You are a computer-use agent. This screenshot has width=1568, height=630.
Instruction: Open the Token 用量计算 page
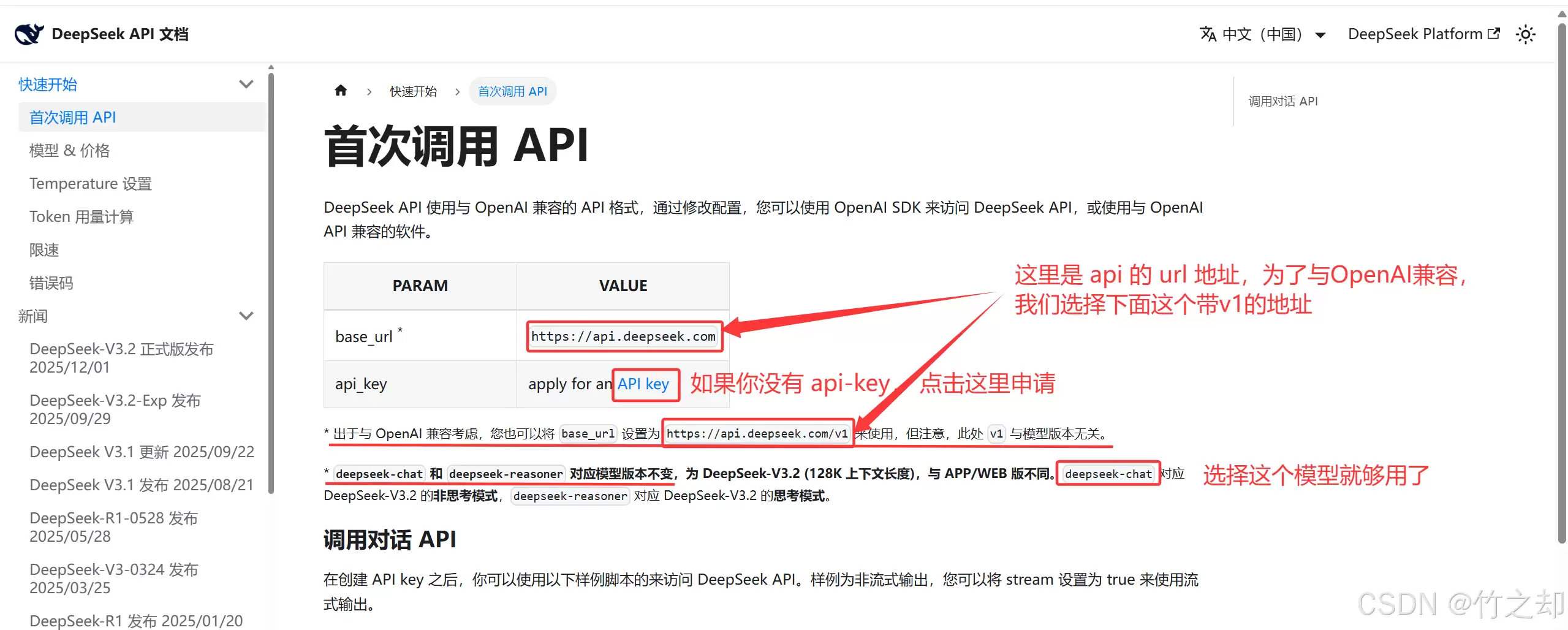coord(81,216)
